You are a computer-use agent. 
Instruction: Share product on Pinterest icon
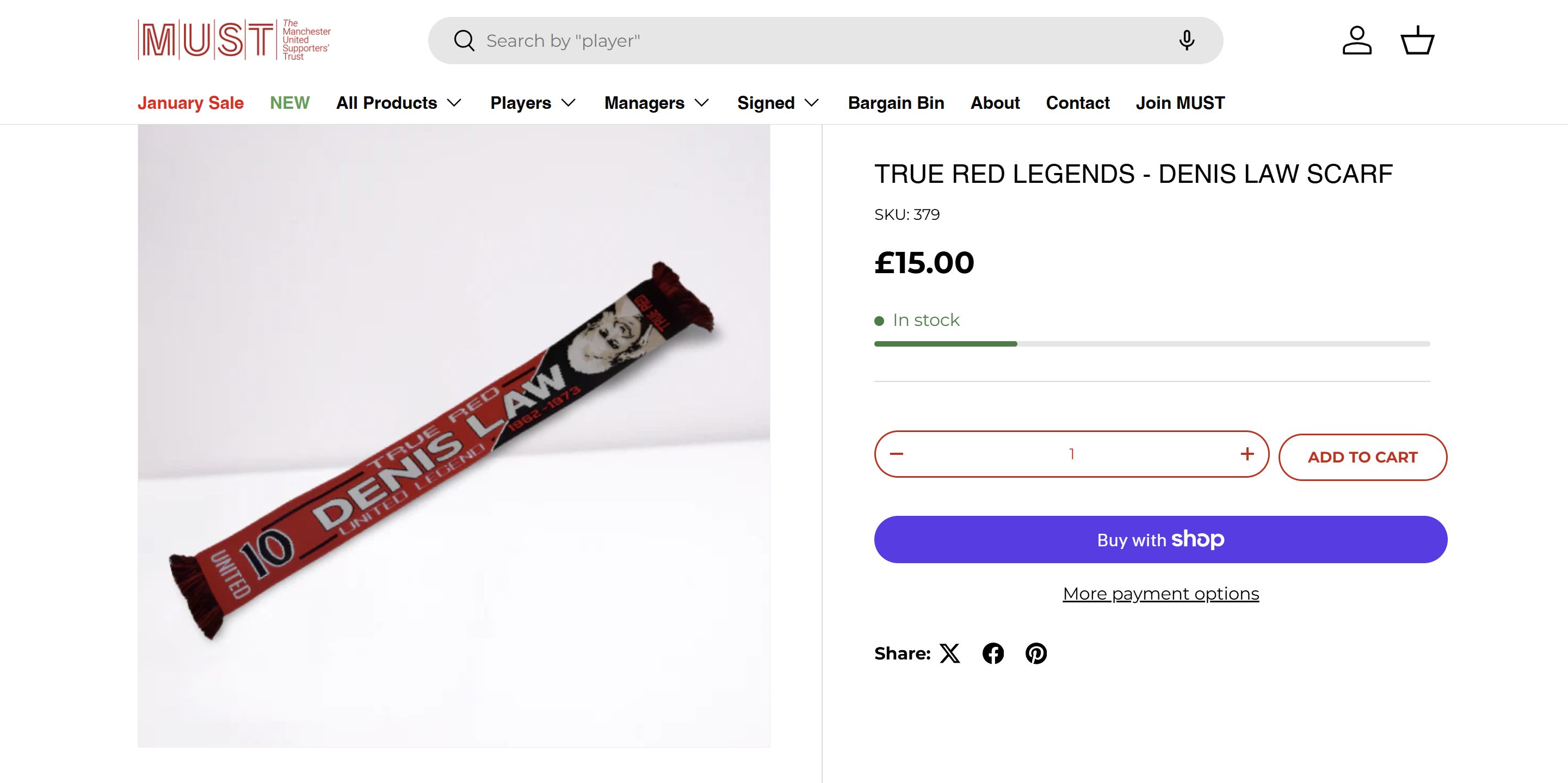coord(1036,653)
